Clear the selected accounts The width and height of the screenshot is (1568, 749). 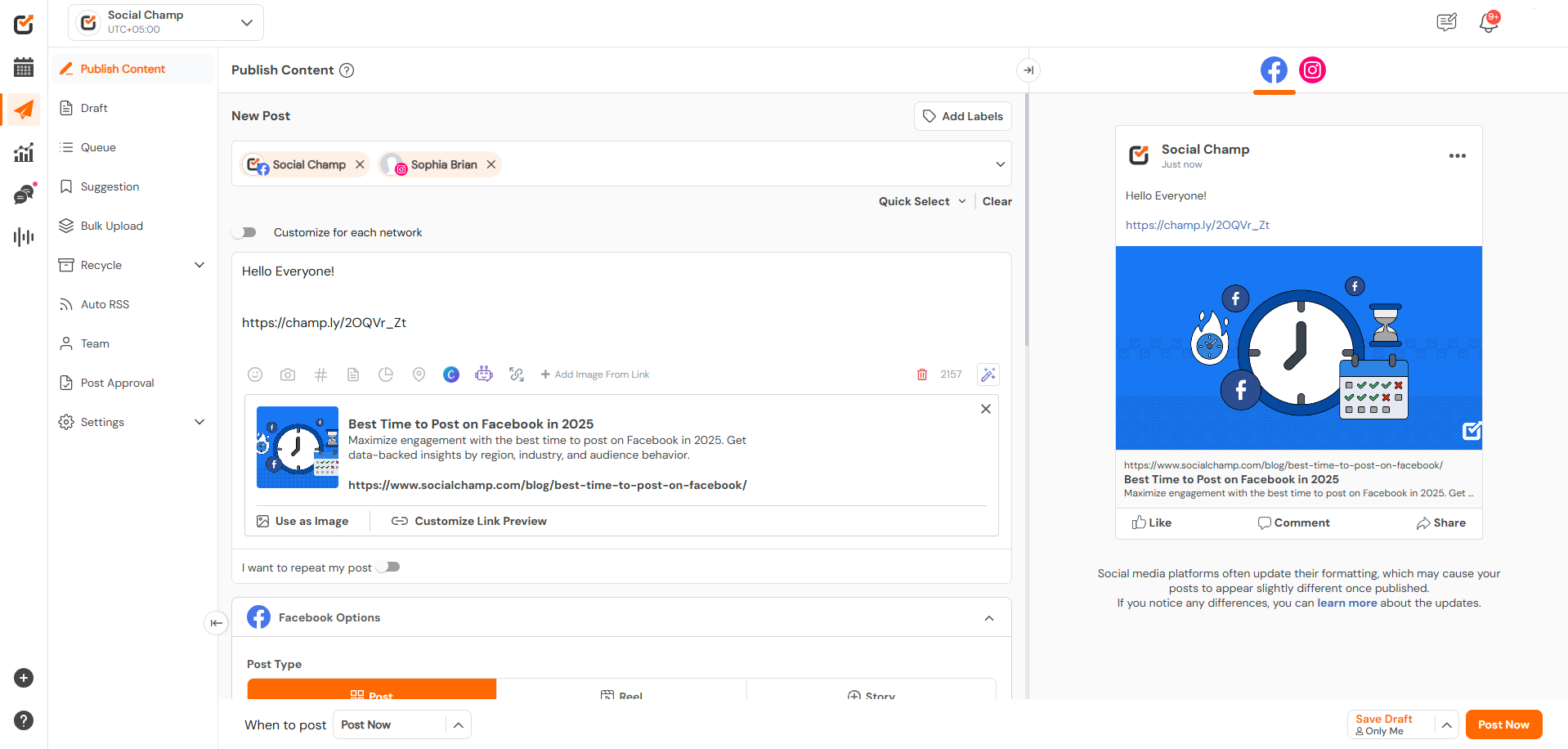coord(997,201)
